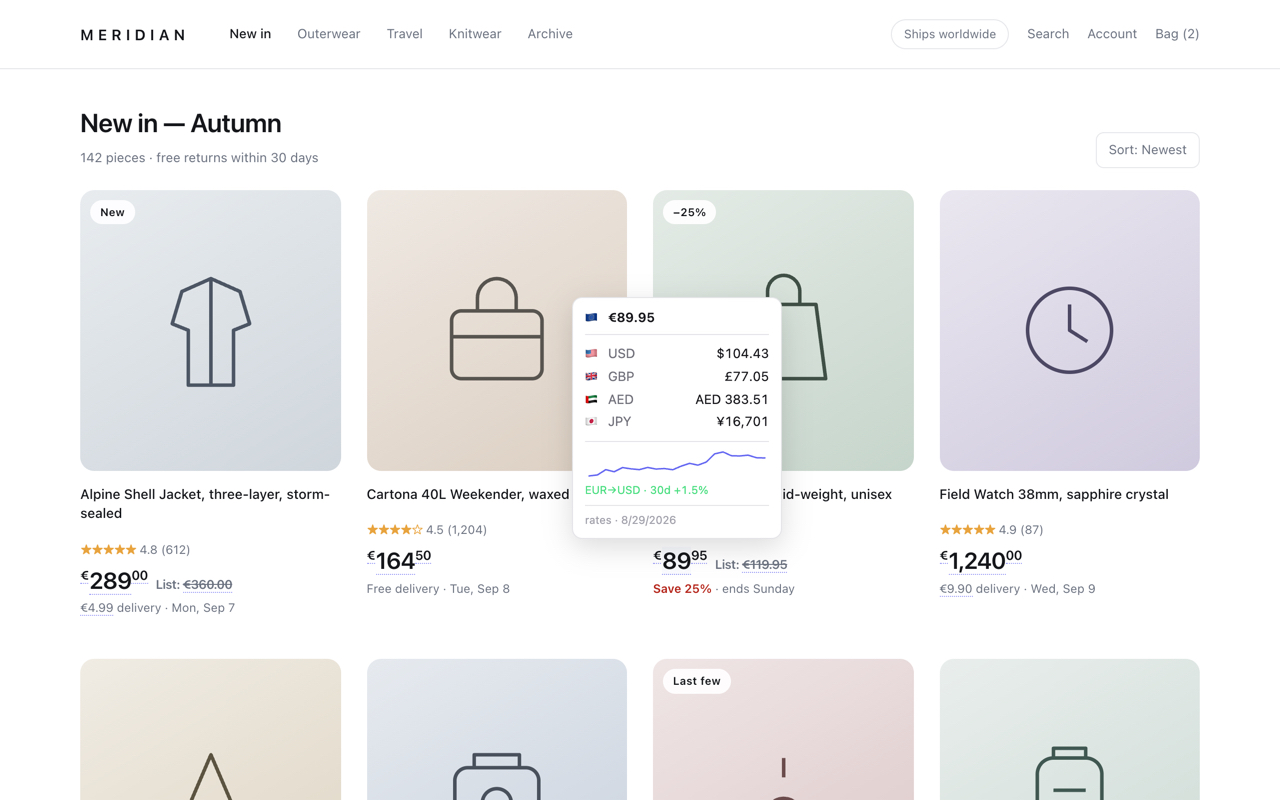Click the 'ends Sunday' text
The width and height of the screenshot is (1280, 800).
coord(758,589)
